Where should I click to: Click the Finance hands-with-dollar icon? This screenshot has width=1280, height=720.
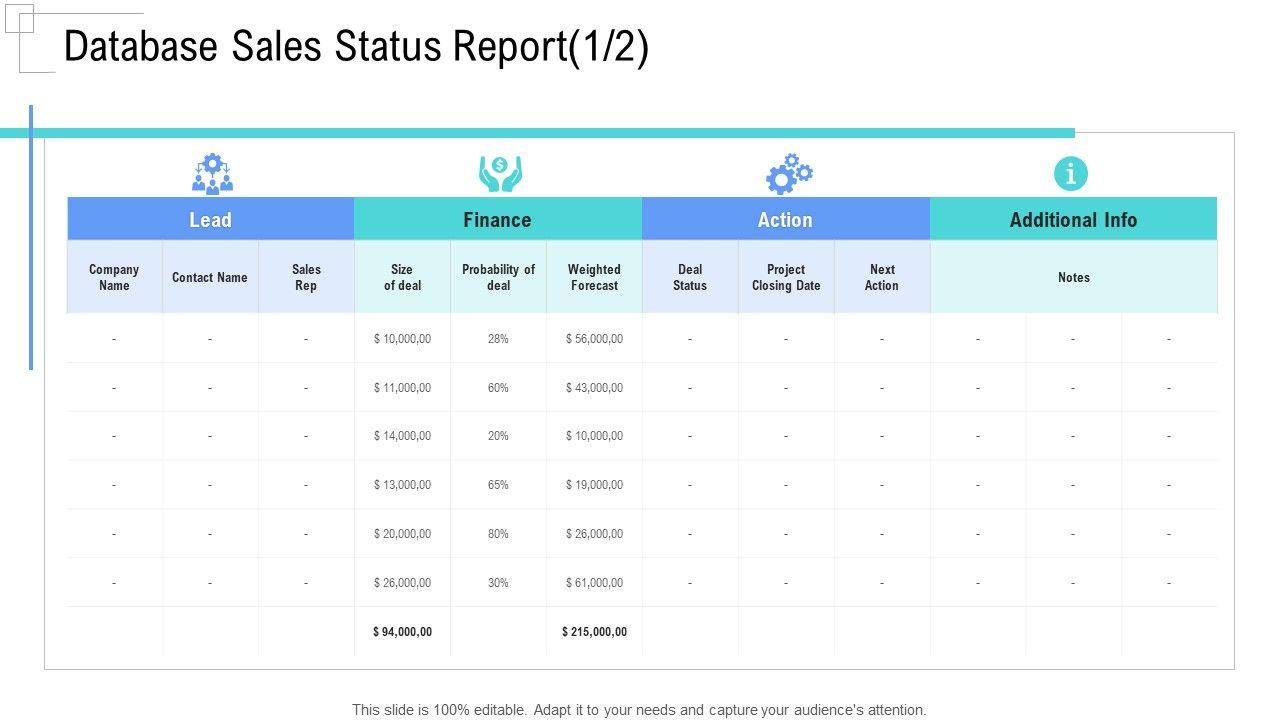click(500, 174)
